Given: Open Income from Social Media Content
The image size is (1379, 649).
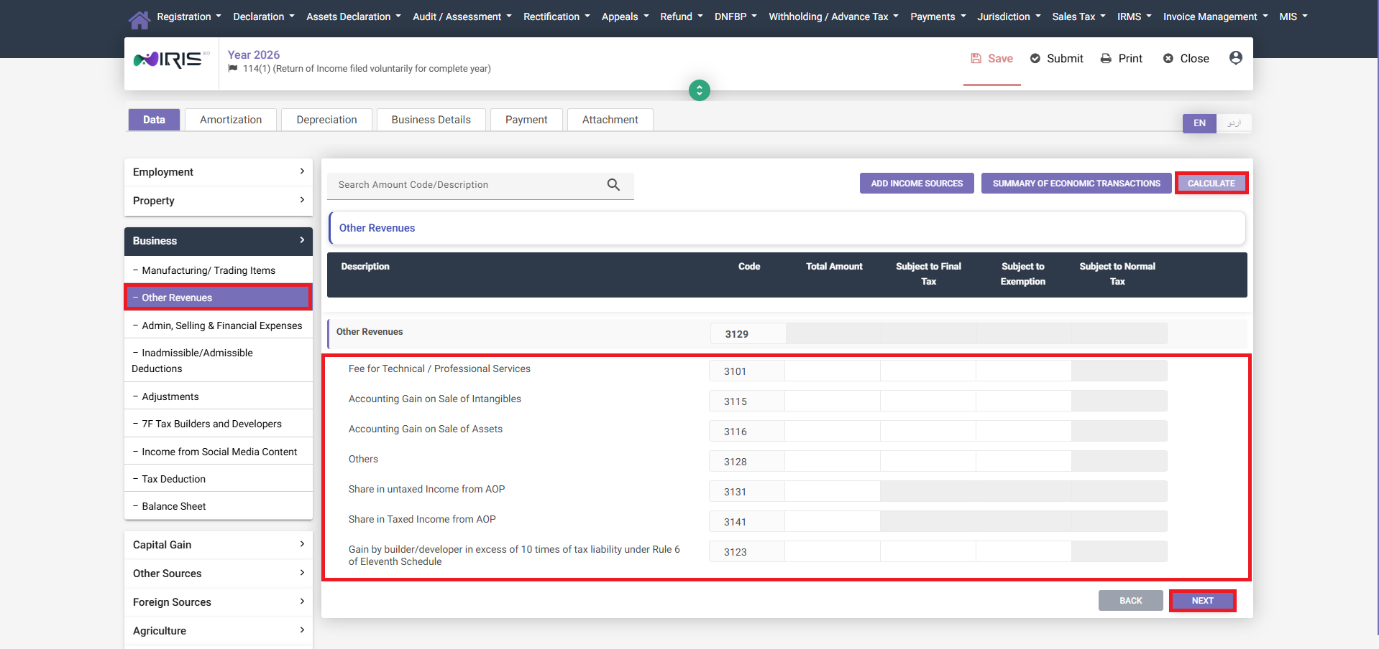Looking at the screenshot, I should pyautogui.click(x=218, y=452).
